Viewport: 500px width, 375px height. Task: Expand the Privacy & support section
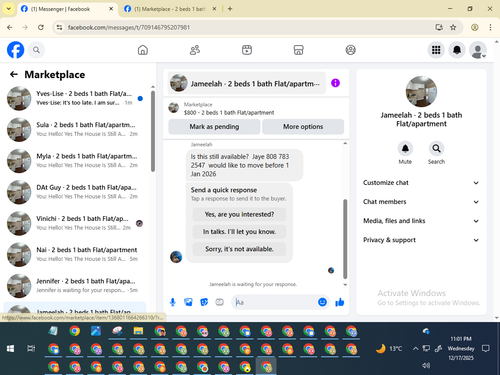pyautogui.click(x=421, y=240)
